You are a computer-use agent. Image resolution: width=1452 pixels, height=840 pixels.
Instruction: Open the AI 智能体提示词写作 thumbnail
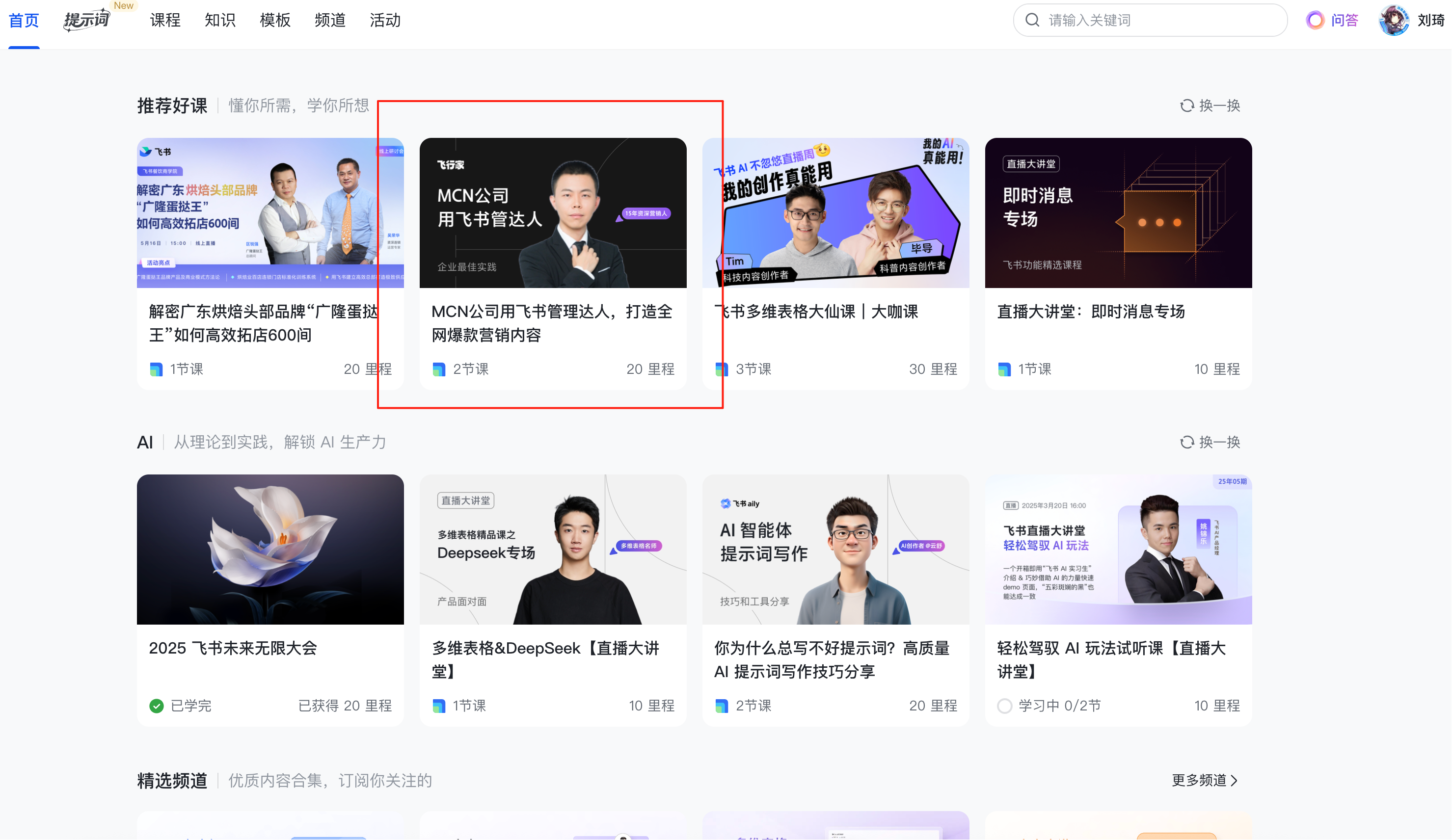pyautogui.click(x=835, y=550)
